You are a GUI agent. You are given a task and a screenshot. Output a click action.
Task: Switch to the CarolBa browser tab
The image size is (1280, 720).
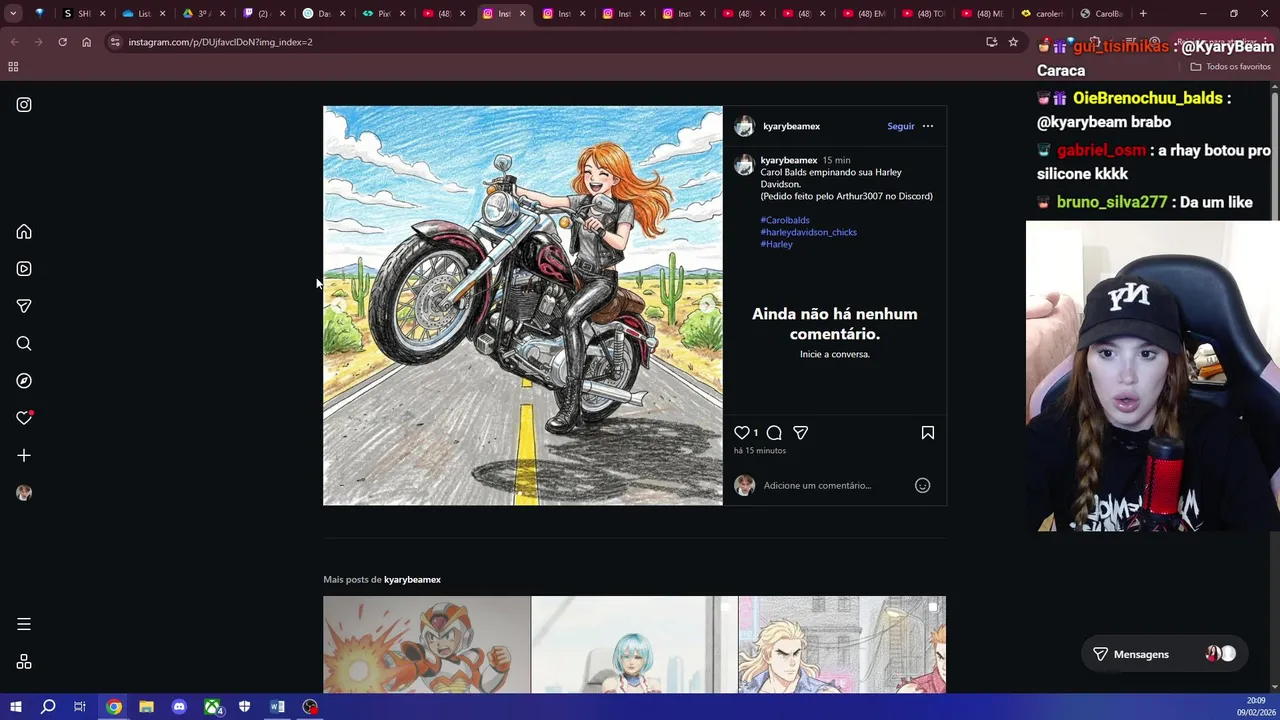1101,14
